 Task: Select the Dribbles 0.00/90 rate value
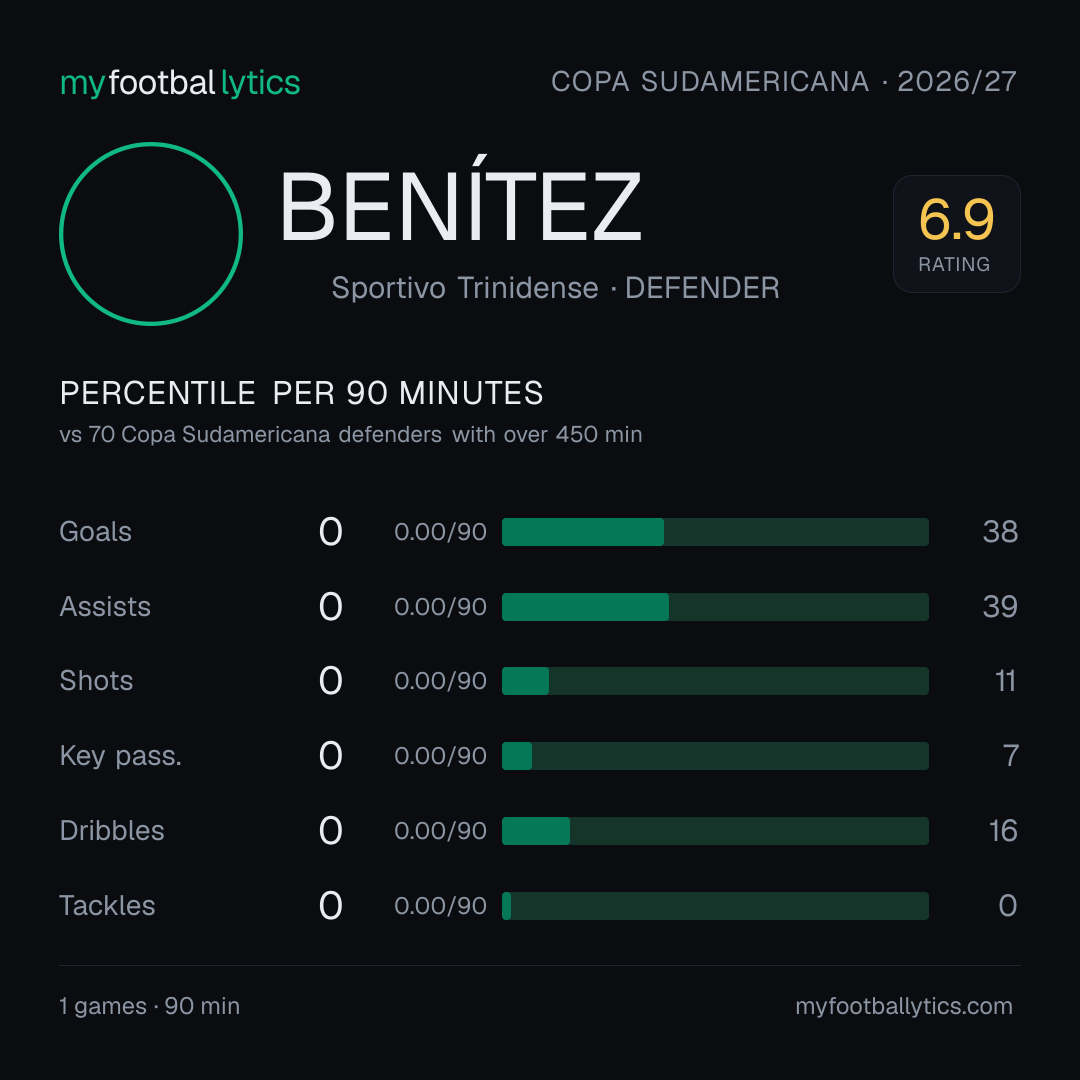[x=440, y=831]
